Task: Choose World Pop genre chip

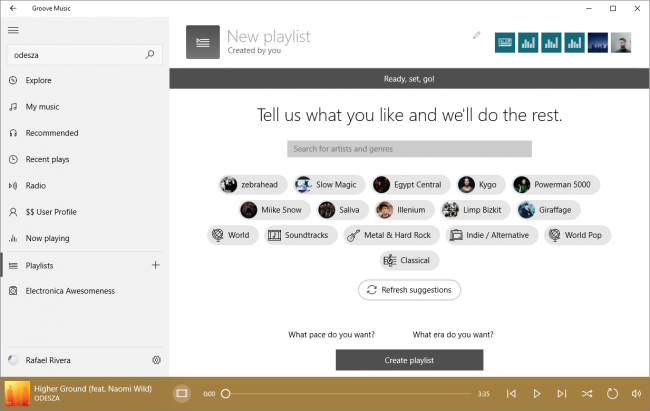Action: tap(577, 235)
